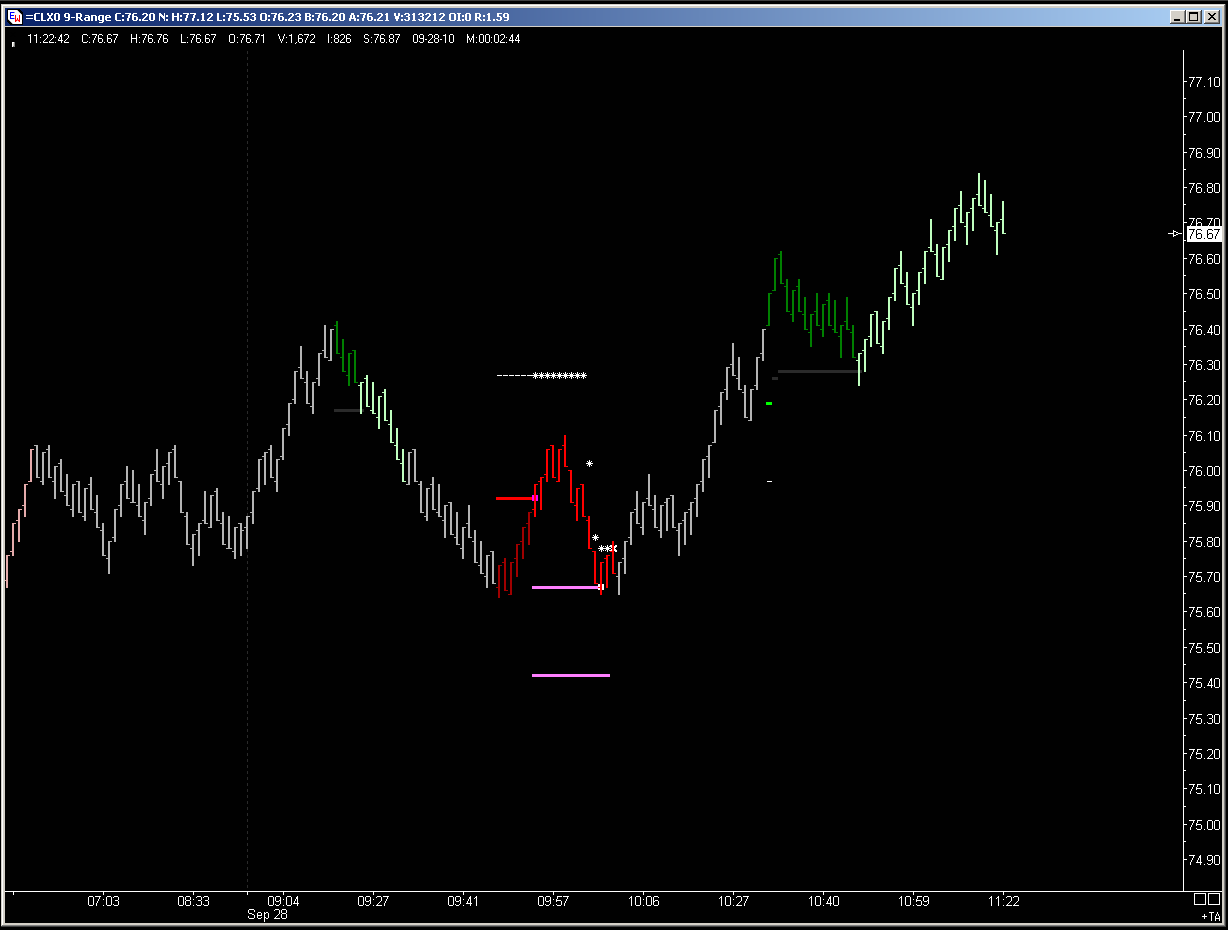Click the 10:27 time axis label
The height and width of the screenshot is (930, 1228).
click(733, 901)
